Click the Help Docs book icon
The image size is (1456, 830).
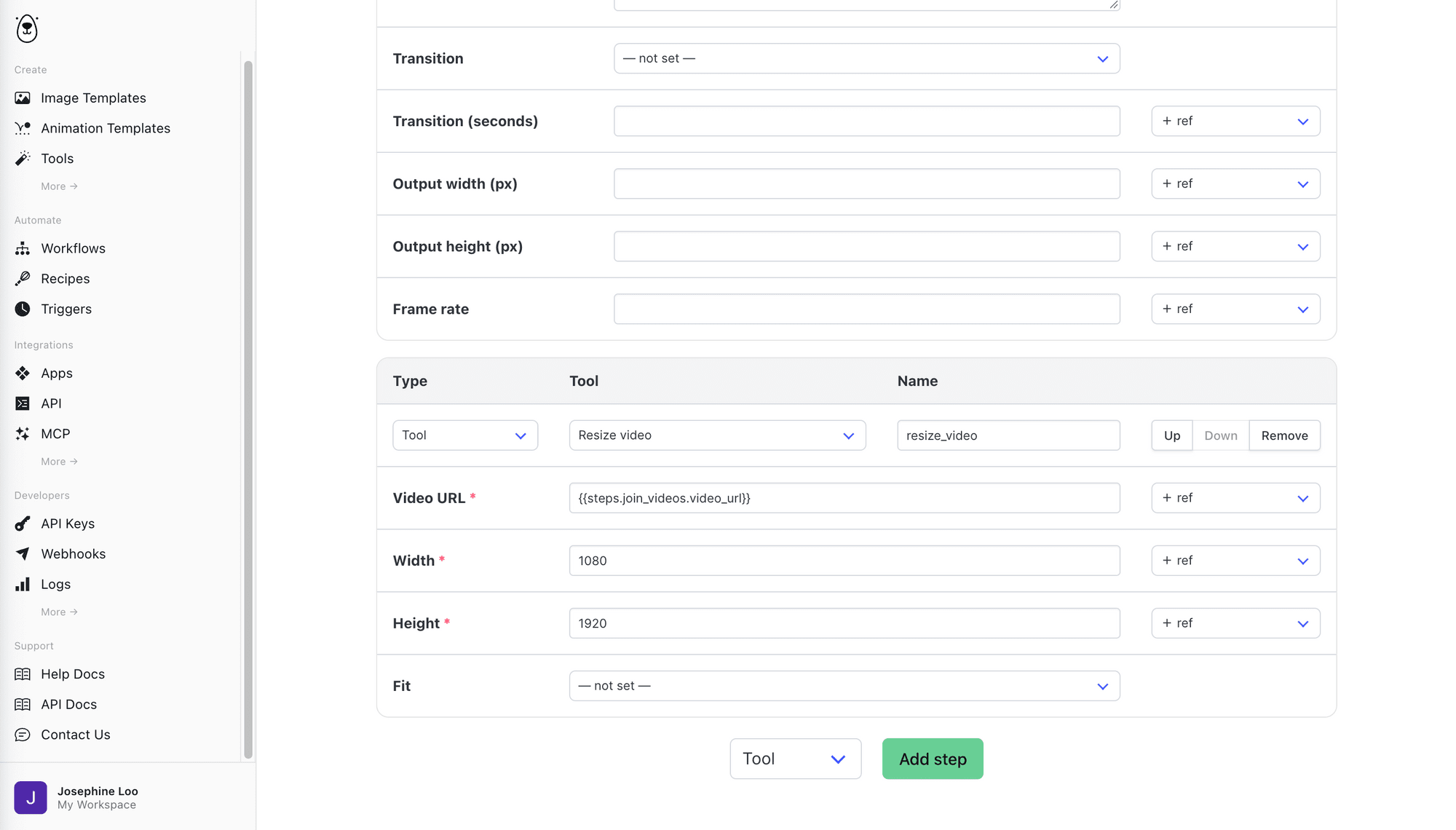23,674
